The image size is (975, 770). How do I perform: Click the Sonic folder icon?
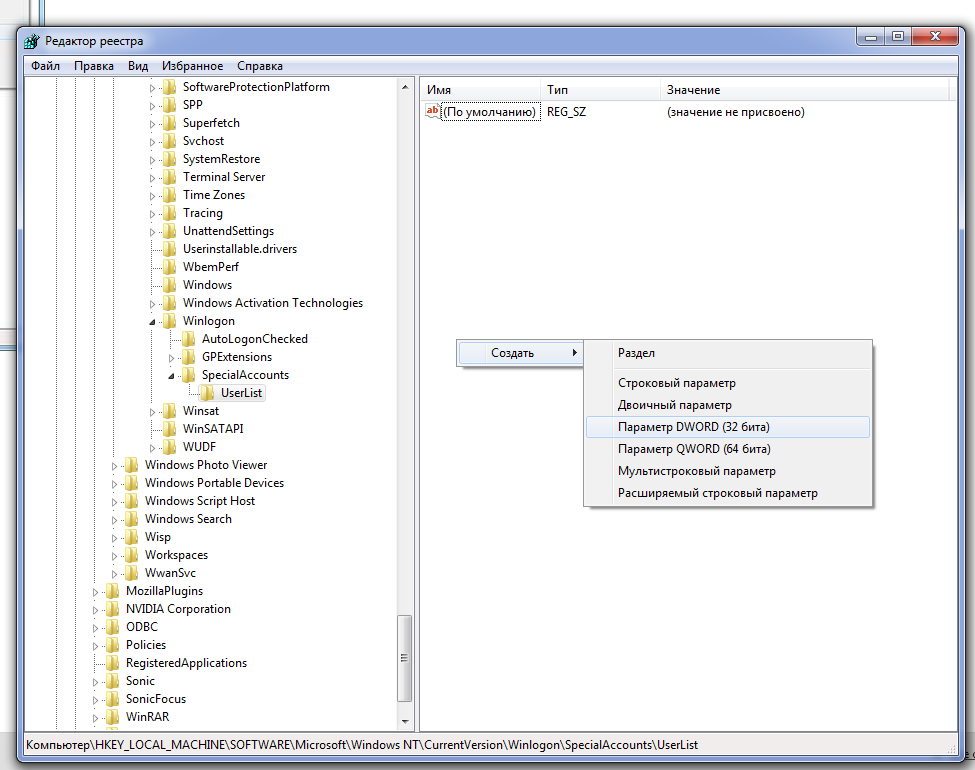113,681
